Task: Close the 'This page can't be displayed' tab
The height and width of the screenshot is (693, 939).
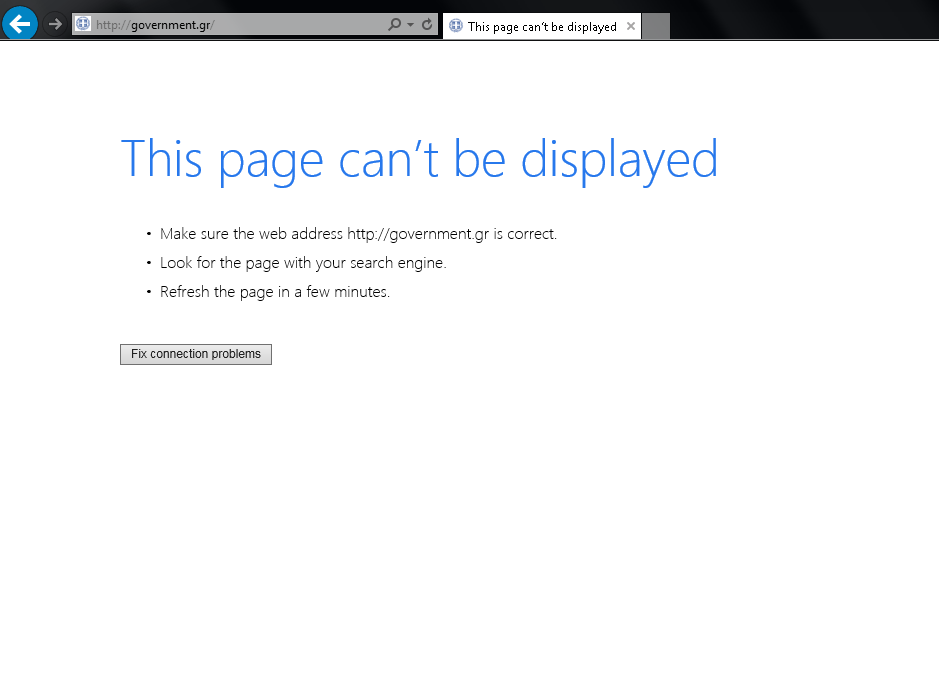Action: pyautogui.click(x=631, y=26)
